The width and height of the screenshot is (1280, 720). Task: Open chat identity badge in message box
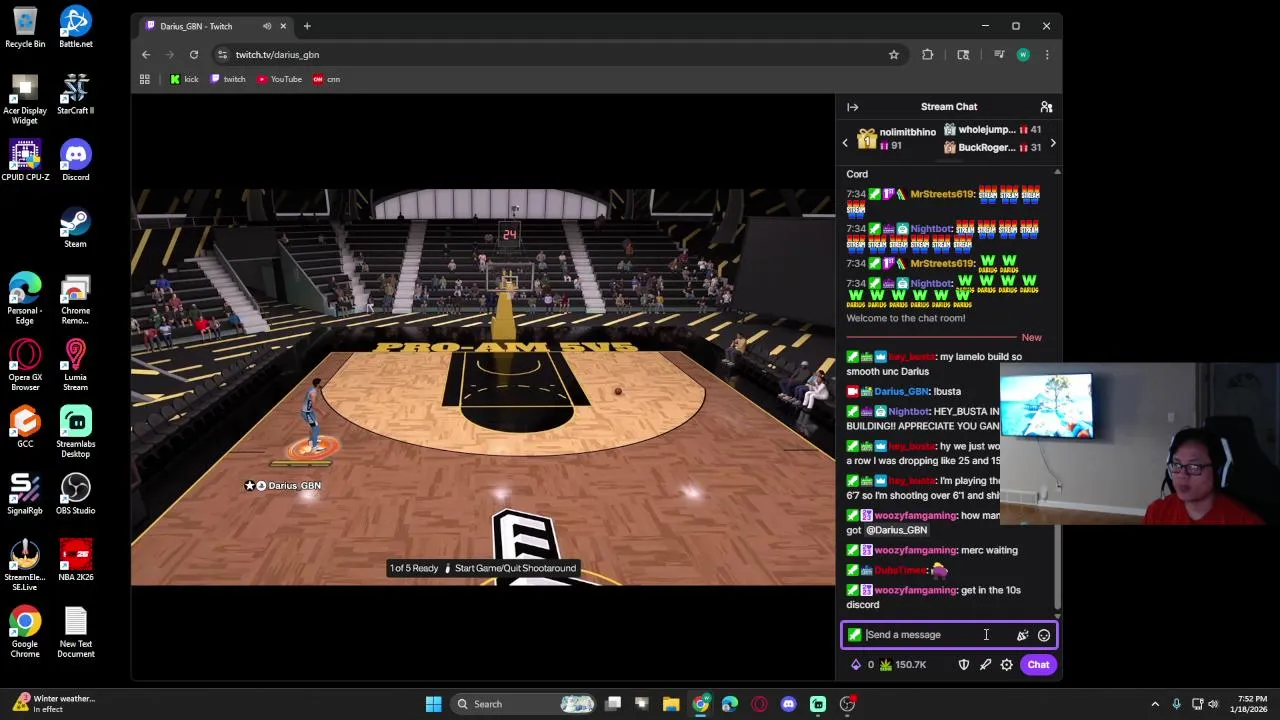[x=854, y=635]
